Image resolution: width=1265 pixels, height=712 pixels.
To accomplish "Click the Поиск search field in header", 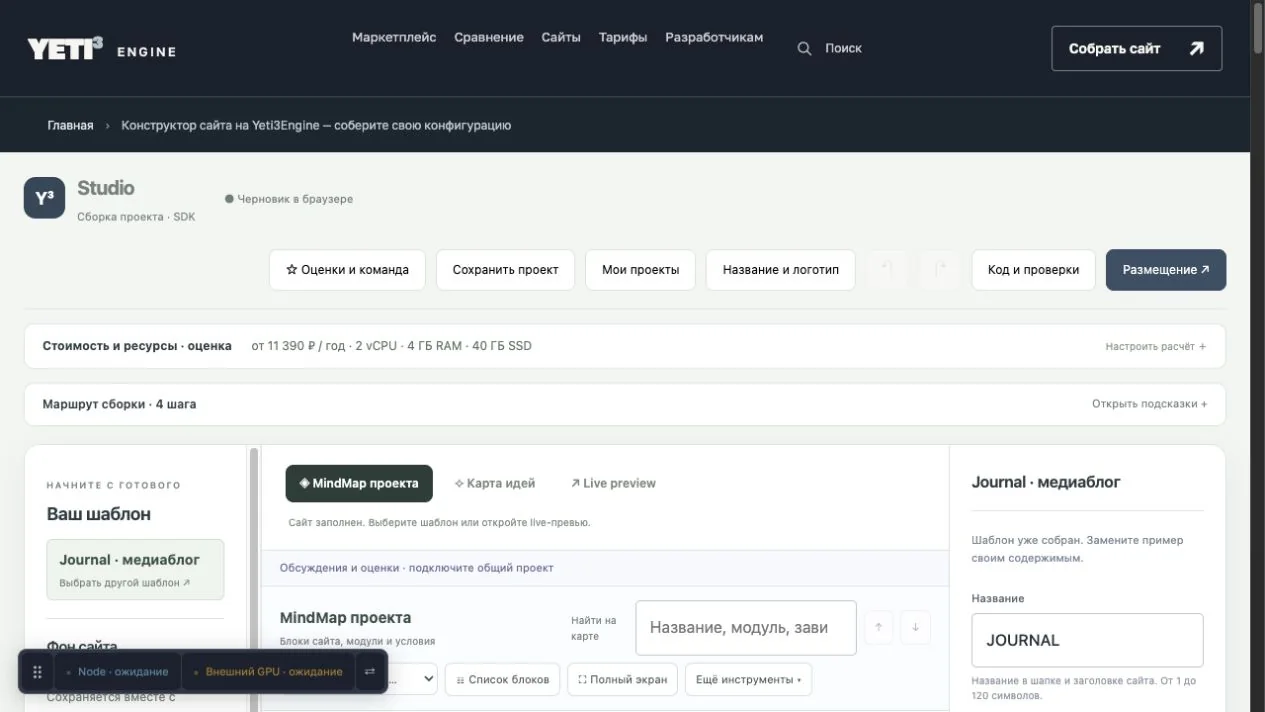I will point(843,48).
